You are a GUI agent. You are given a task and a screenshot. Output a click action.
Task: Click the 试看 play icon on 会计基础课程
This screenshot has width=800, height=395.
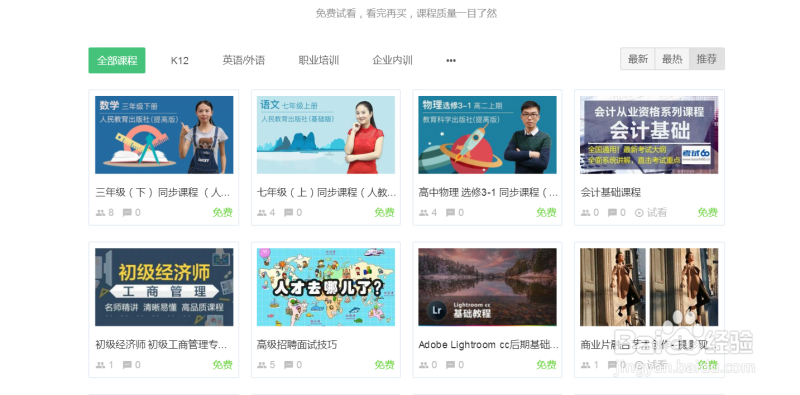pyautogui.click(x=639, y=212)
